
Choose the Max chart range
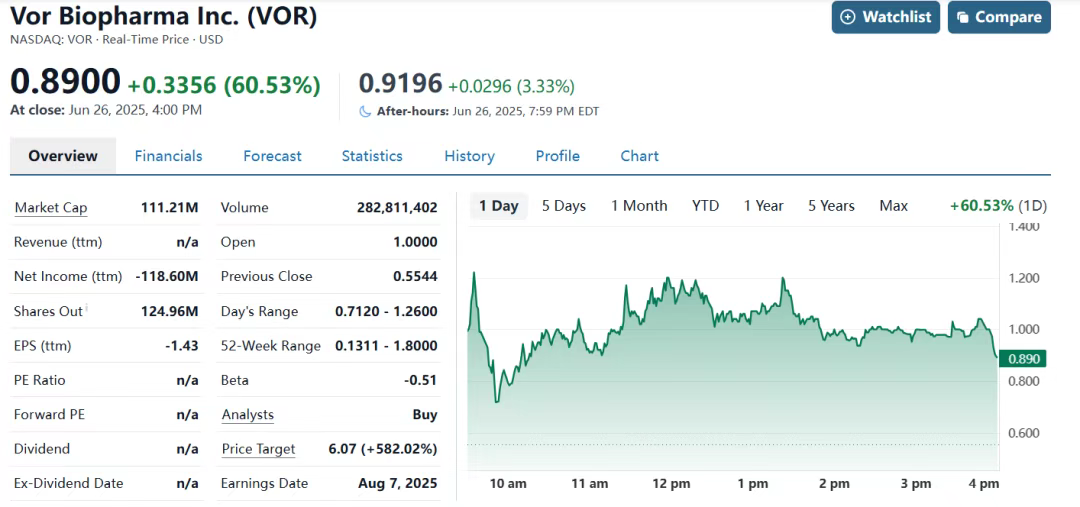(x=893, y=206)
